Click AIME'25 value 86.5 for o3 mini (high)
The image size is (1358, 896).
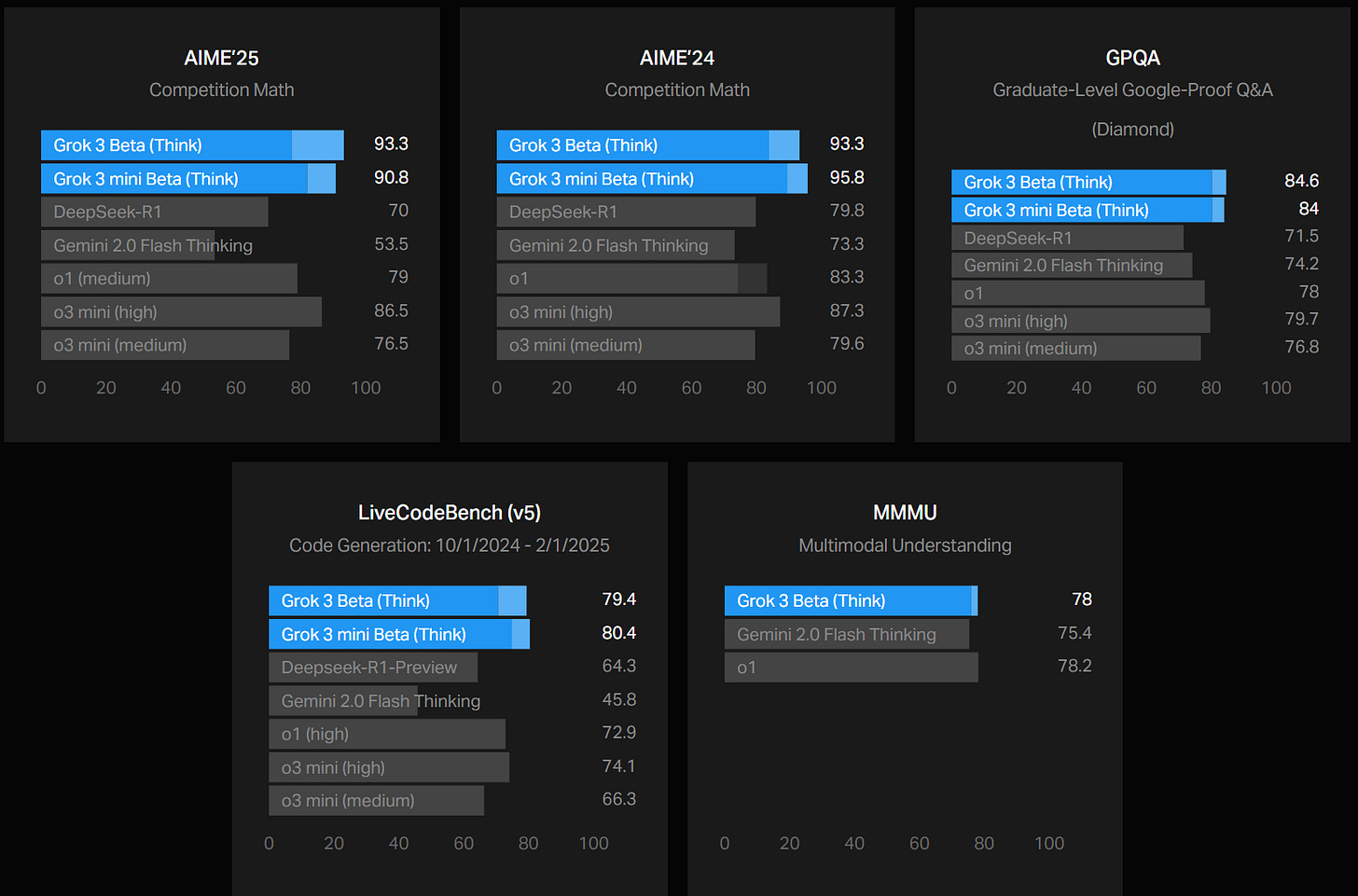(x=391, y=310)
